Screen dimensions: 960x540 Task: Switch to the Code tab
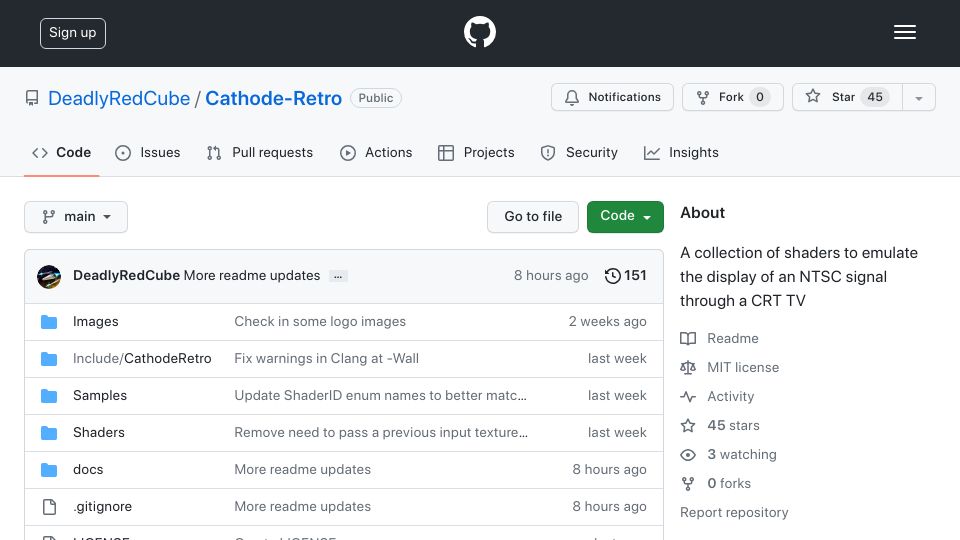pos(61,152)
